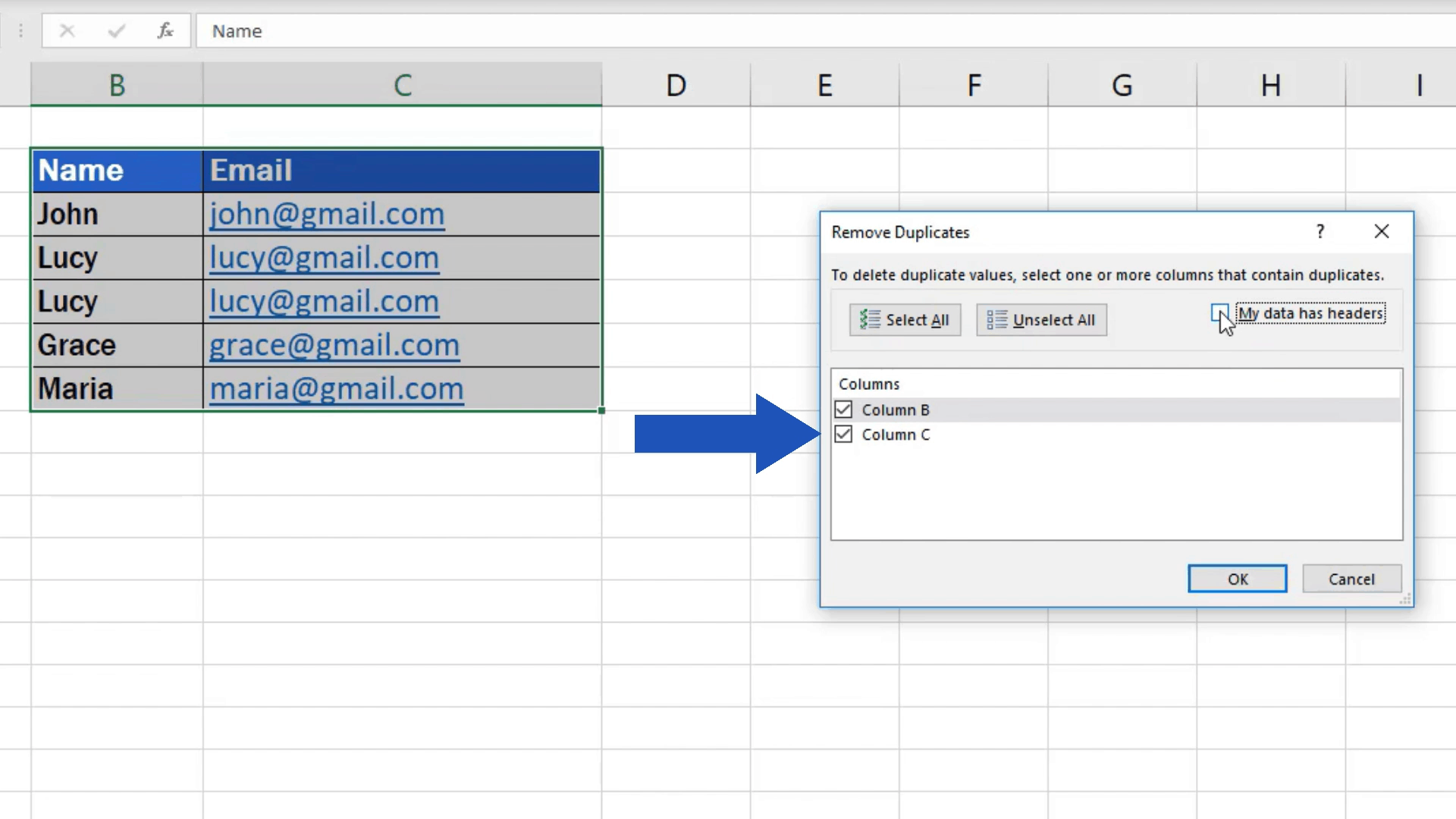Uncheck Column C in the Columns list
This screenshot has width=1456, height=819.
click(x=844, y=435)
